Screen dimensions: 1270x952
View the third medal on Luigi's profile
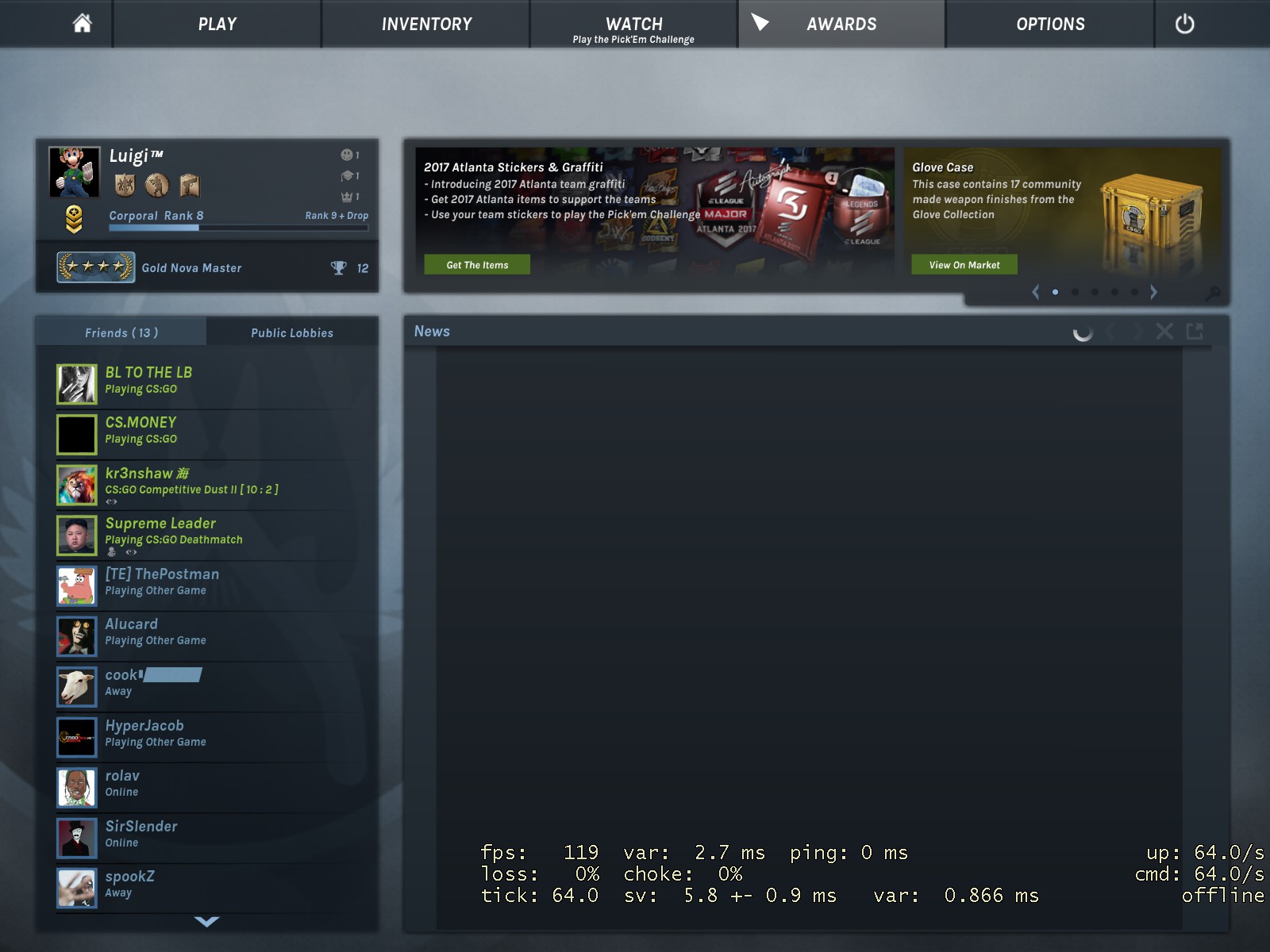pos(189,185)
